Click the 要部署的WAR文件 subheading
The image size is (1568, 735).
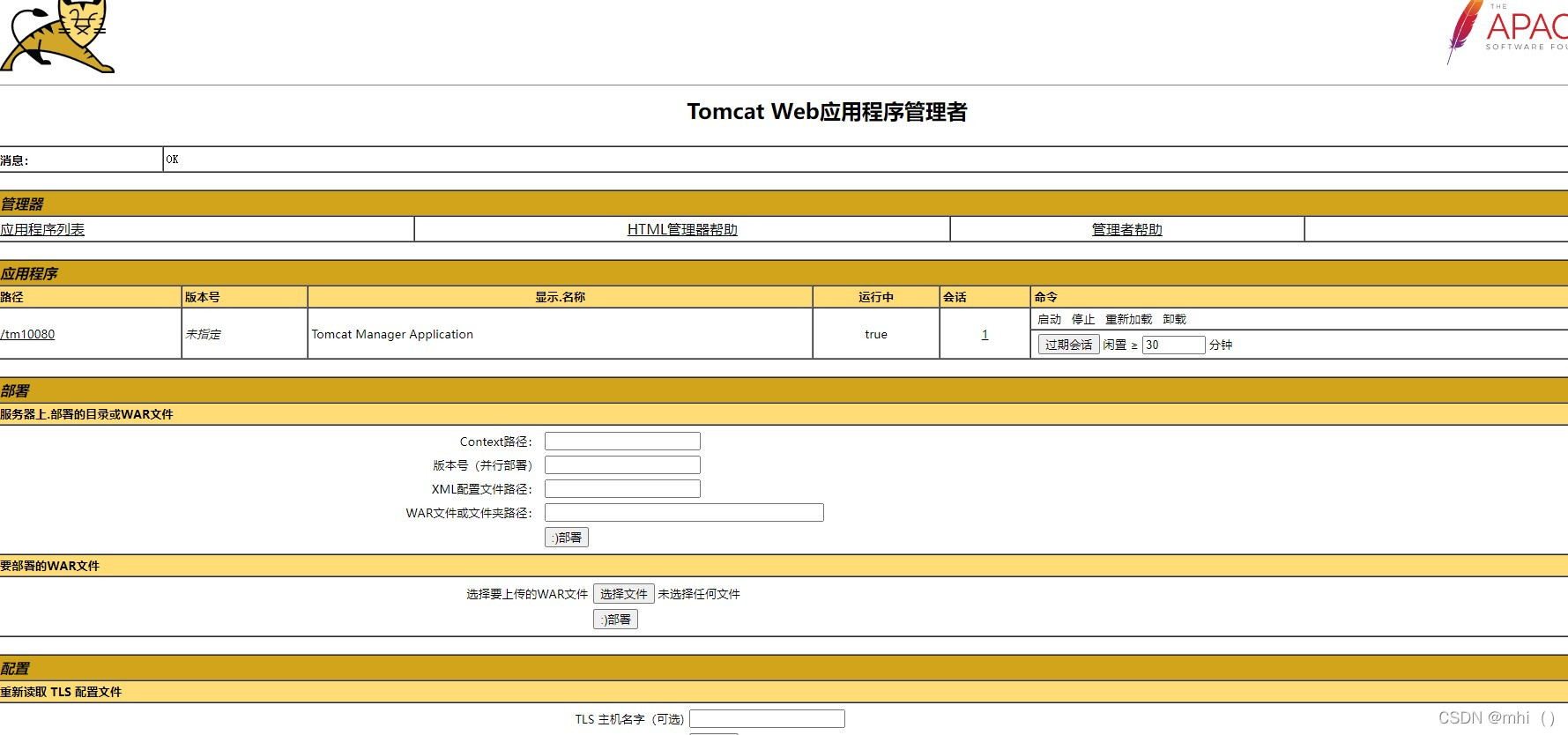49,566
